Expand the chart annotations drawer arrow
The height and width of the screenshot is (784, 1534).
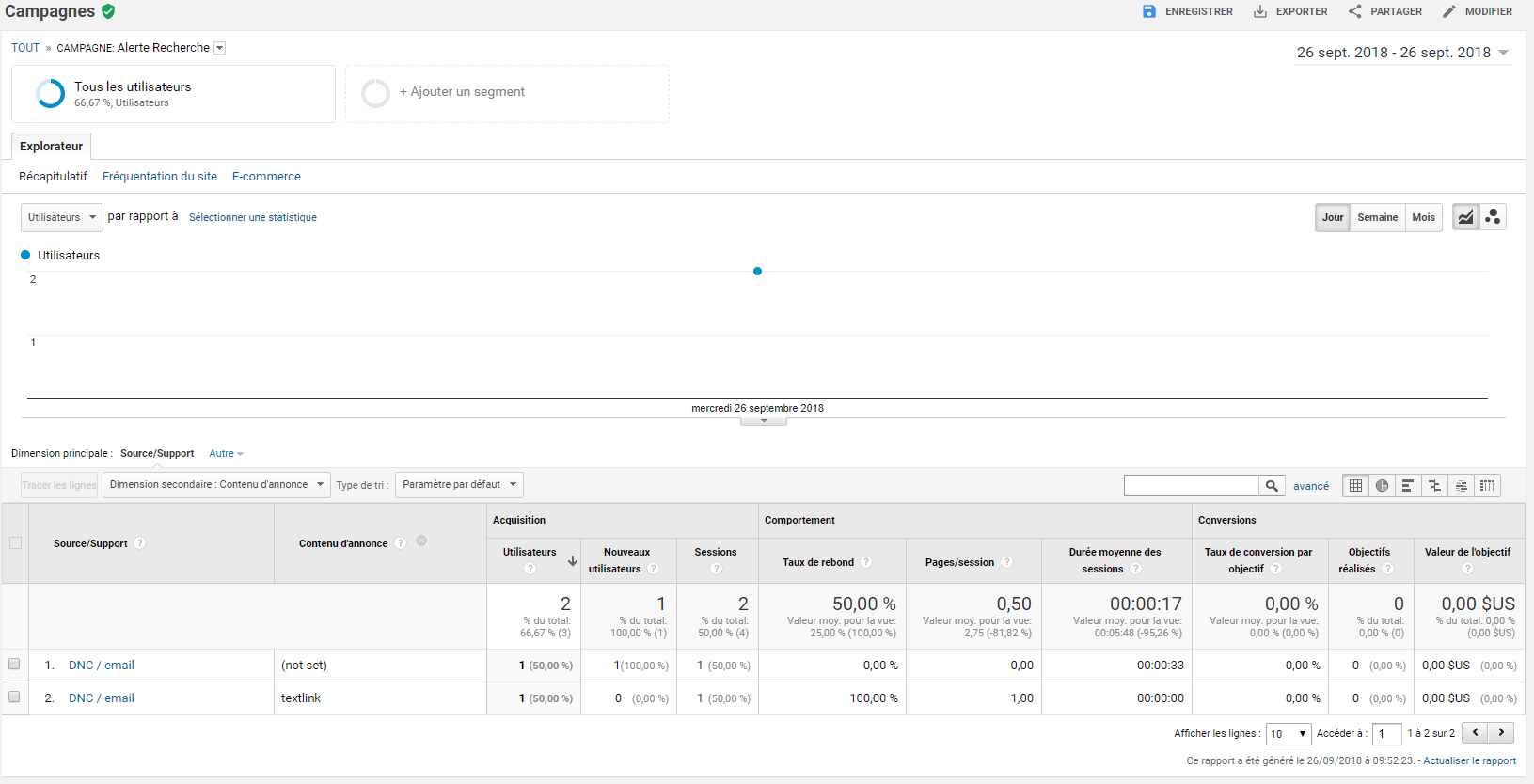[x=764, y=421]
